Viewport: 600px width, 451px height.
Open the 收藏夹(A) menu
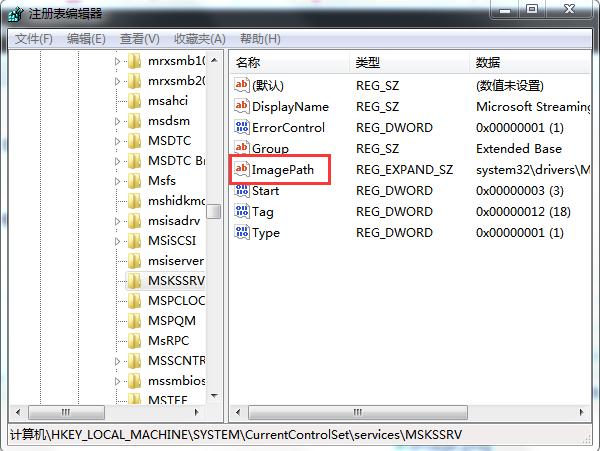pos(200,39)
